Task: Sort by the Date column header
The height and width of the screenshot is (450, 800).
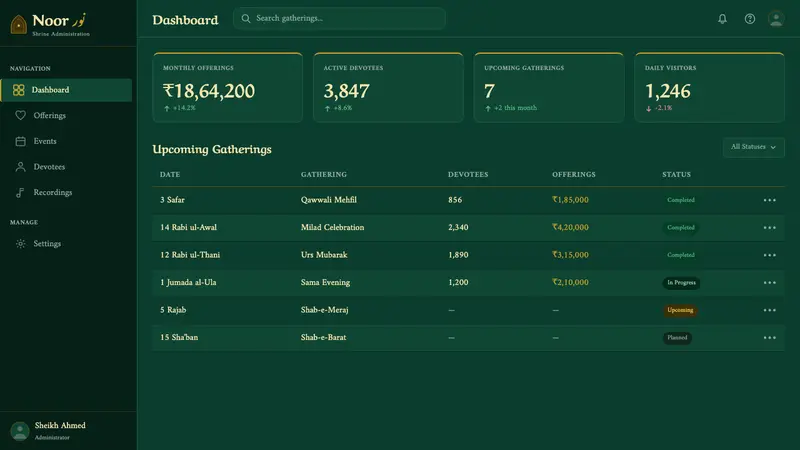Action: tap(170, 174)
